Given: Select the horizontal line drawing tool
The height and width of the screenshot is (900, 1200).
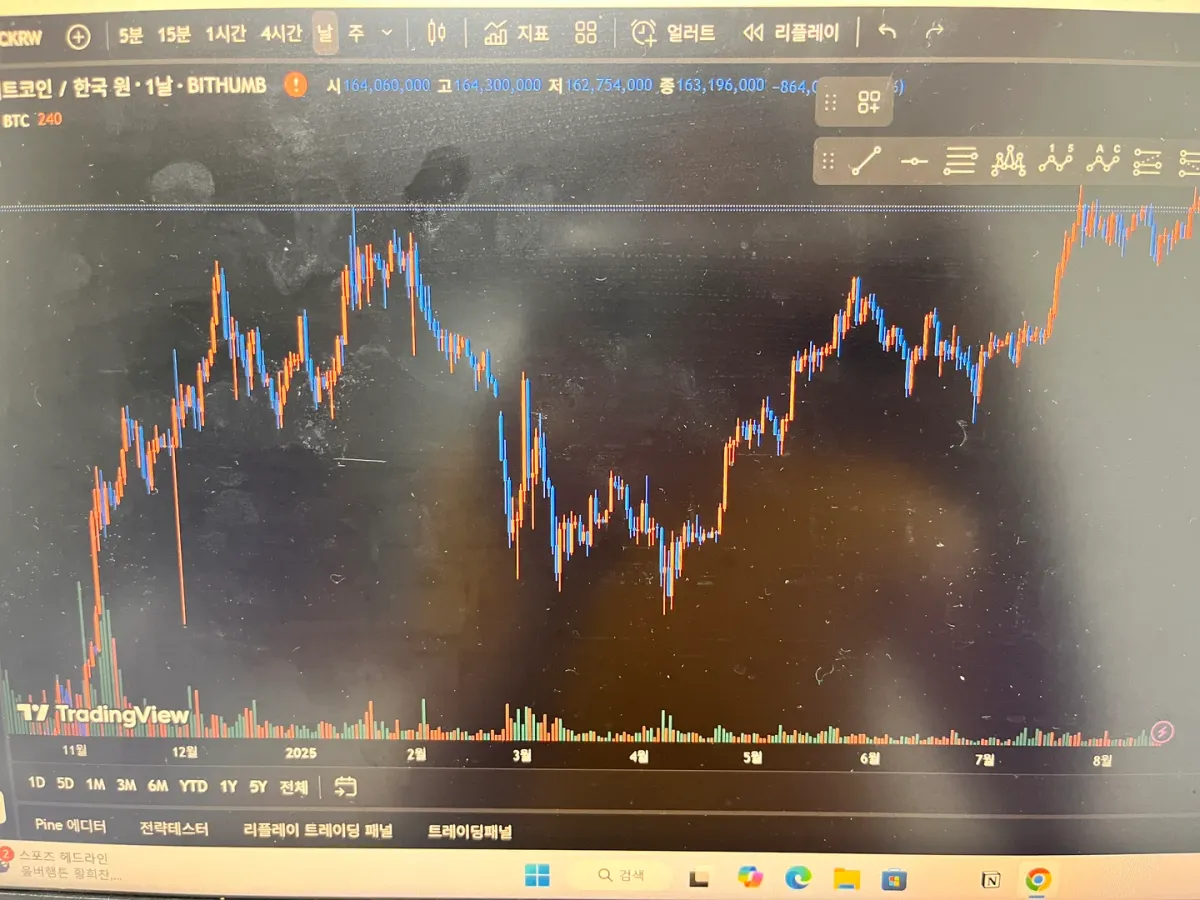Looking at the screenshot, I should [x=913, y=161].
